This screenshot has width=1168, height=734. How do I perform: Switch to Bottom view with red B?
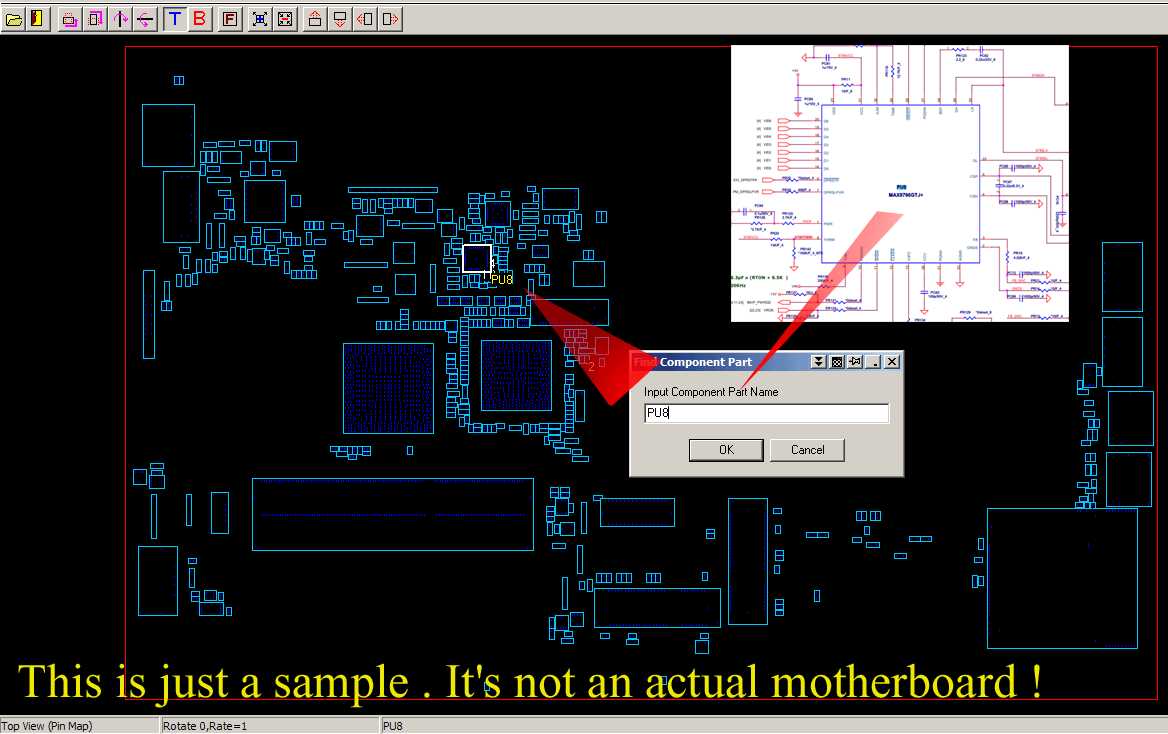point(200,19)
